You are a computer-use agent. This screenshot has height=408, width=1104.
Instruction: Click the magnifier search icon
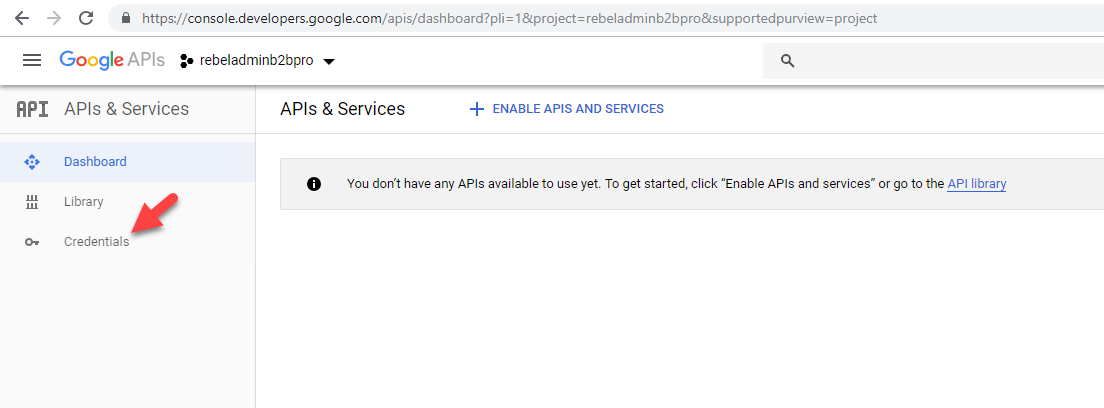[x=788, y=61]
